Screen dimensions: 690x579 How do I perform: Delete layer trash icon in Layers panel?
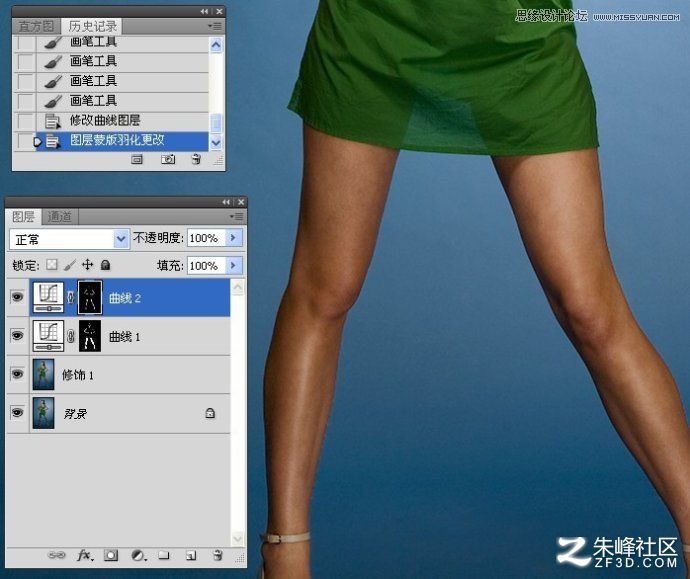(x=217, y=555)
